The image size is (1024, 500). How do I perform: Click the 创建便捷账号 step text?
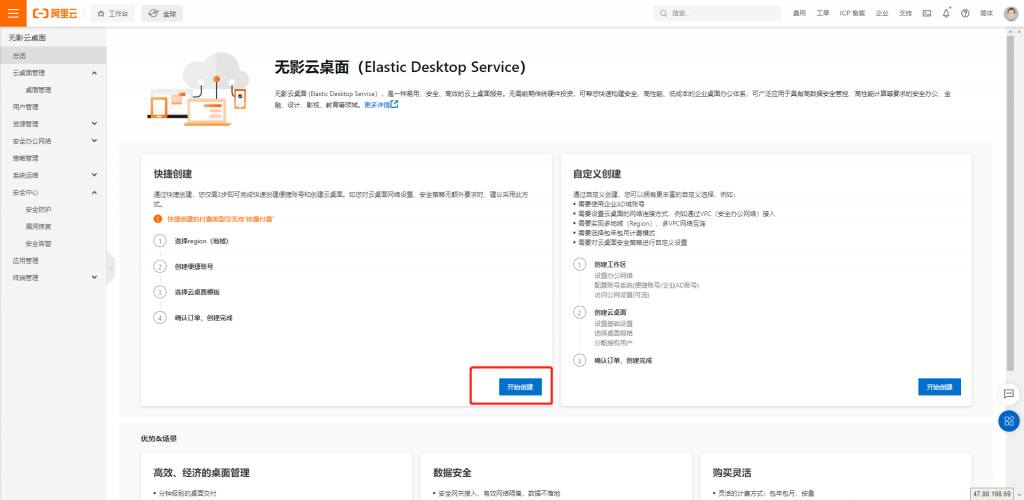click(194, 266)
